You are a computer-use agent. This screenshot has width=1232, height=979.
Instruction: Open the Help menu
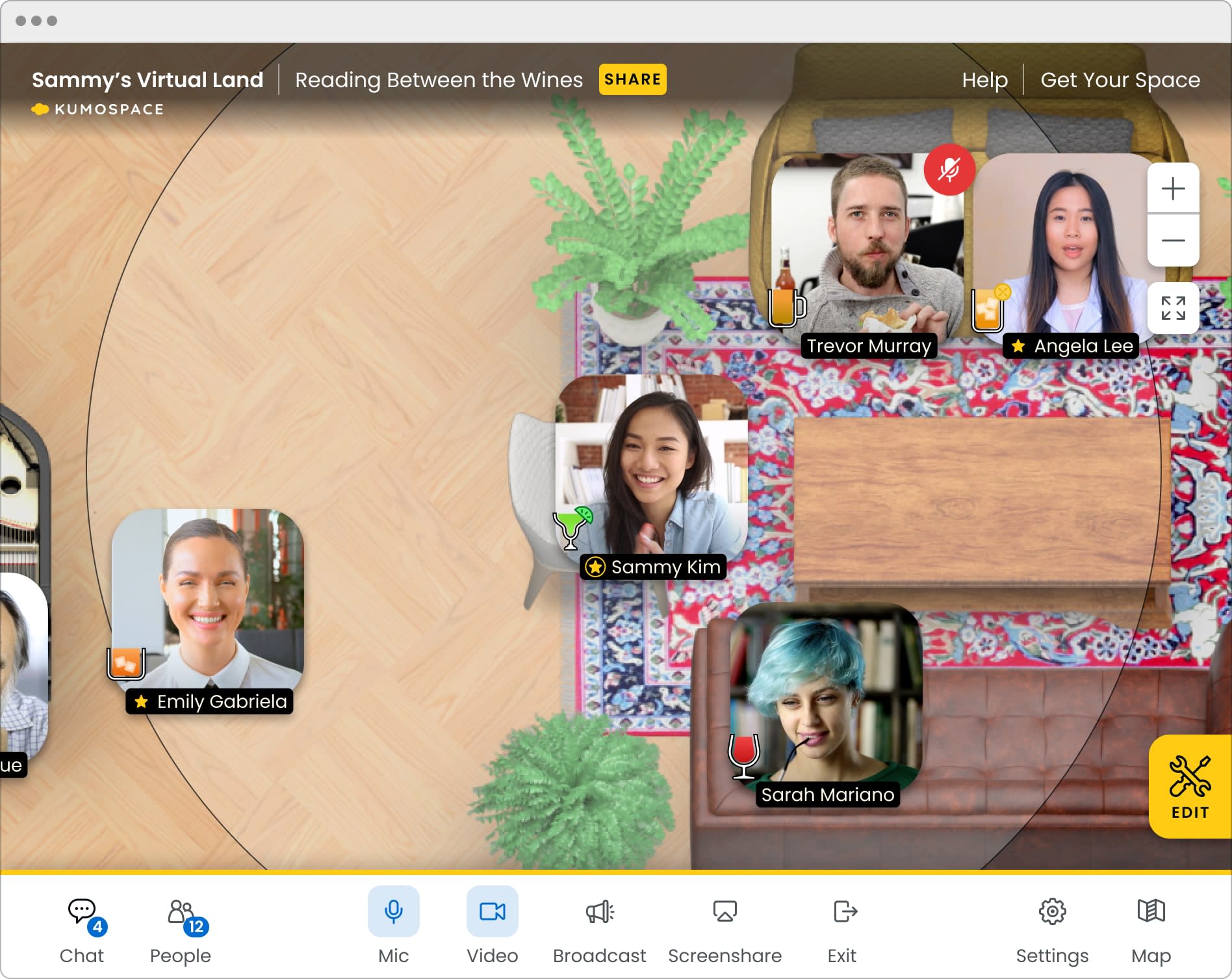pyautogui.click(x=984, y=79)
